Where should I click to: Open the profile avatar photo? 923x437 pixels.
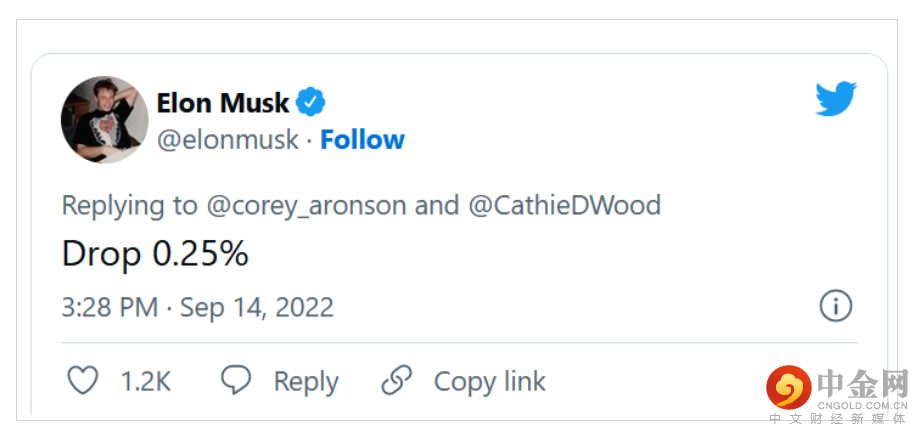pyautogui.click(x=104, y=119)
